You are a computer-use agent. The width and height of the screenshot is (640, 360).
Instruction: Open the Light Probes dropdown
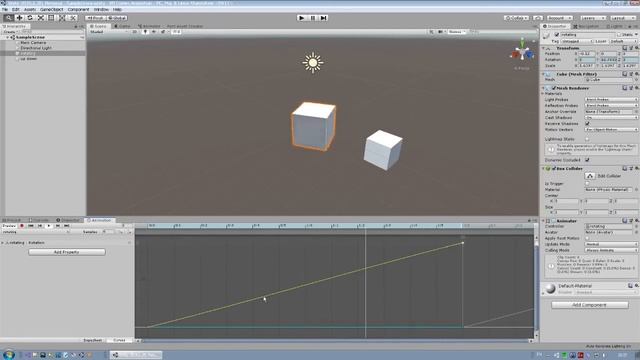pos(611,100)
